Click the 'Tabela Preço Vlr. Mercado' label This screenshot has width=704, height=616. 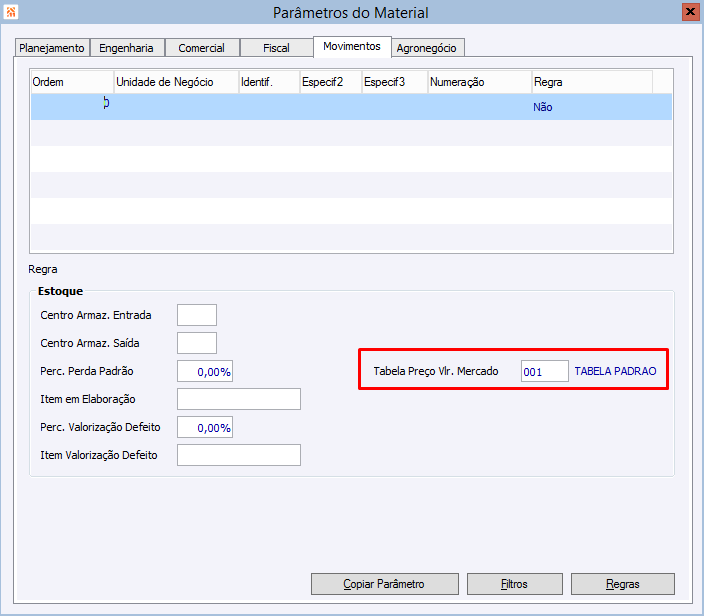436,371
